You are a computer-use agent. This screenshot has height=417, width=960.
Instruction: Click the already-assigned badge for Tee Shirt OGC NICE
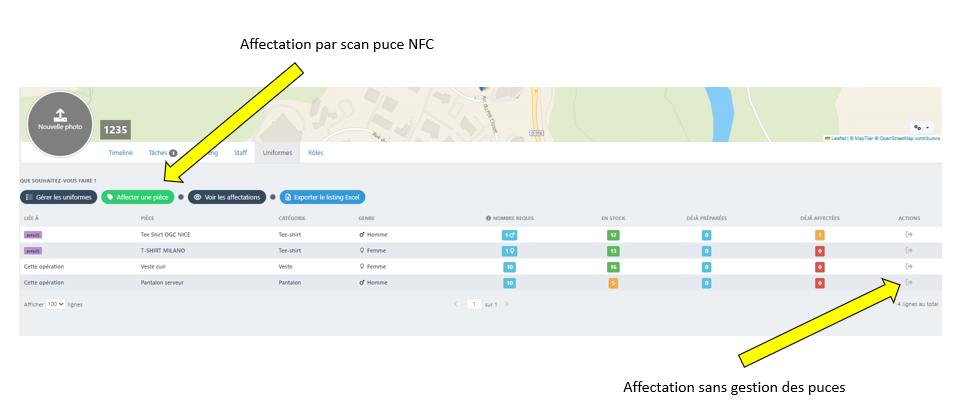pos(819,235)
